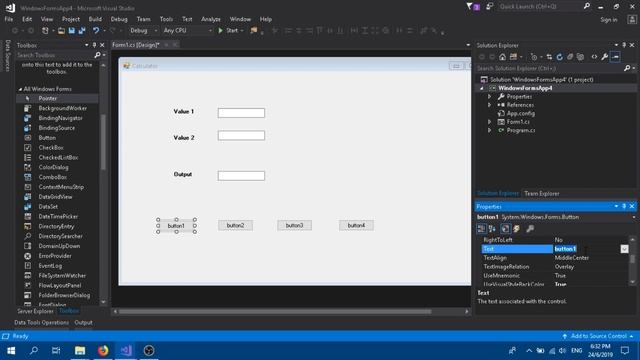
Task: Switch to the Team Explorer tab
Action: (x=542, y=193)
